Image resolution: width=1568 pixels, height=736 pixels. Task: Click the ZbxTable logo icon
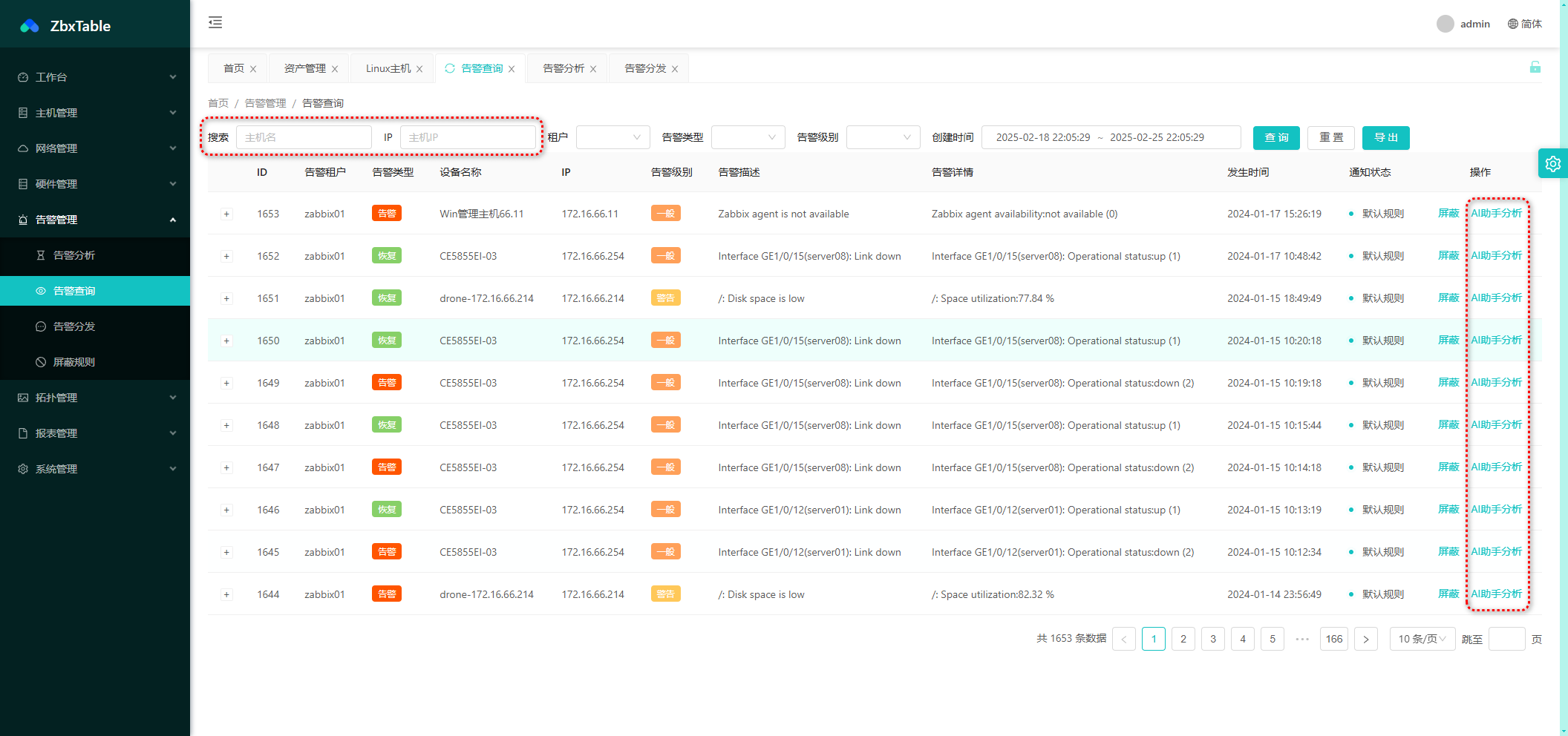click(30, 26)
